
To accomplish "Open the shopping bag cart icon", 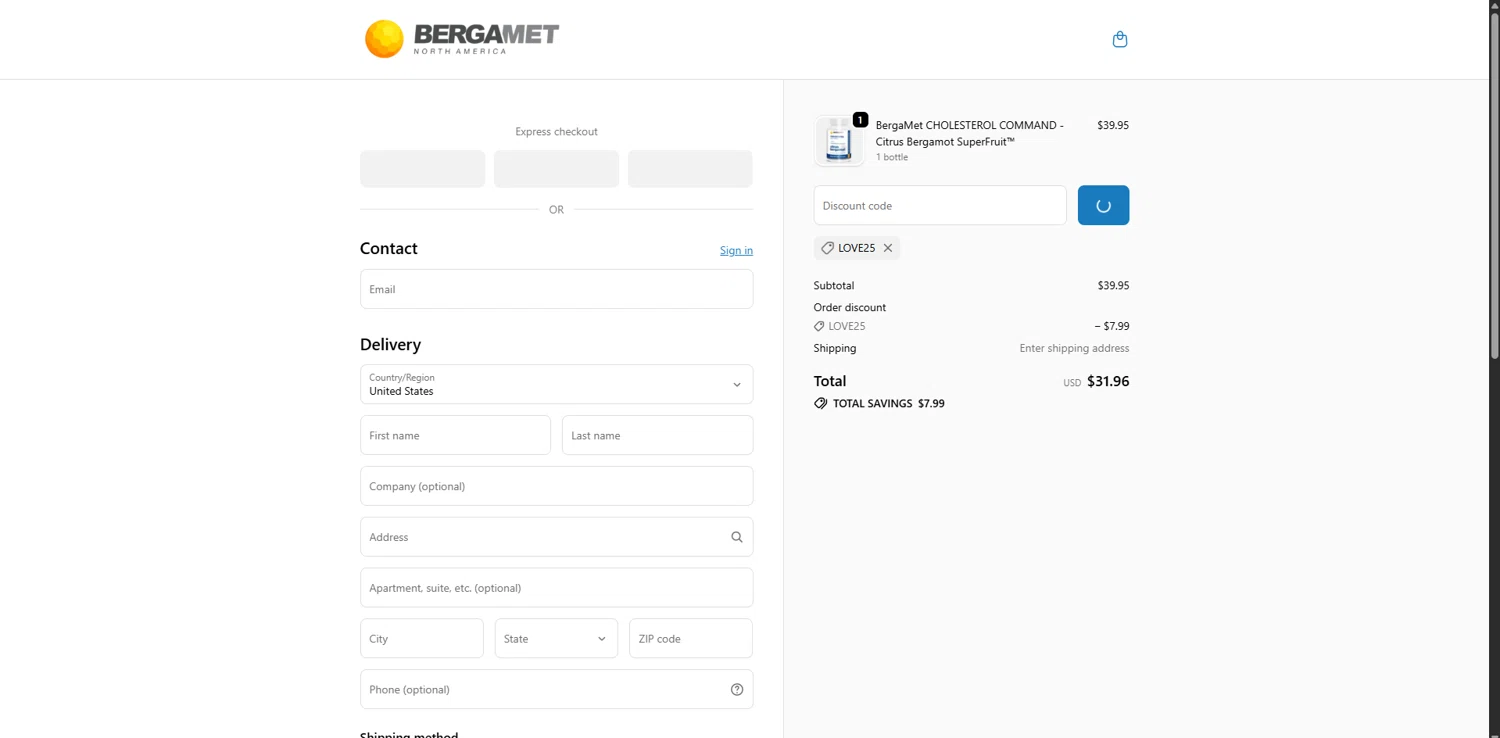I will [1120, 39].
